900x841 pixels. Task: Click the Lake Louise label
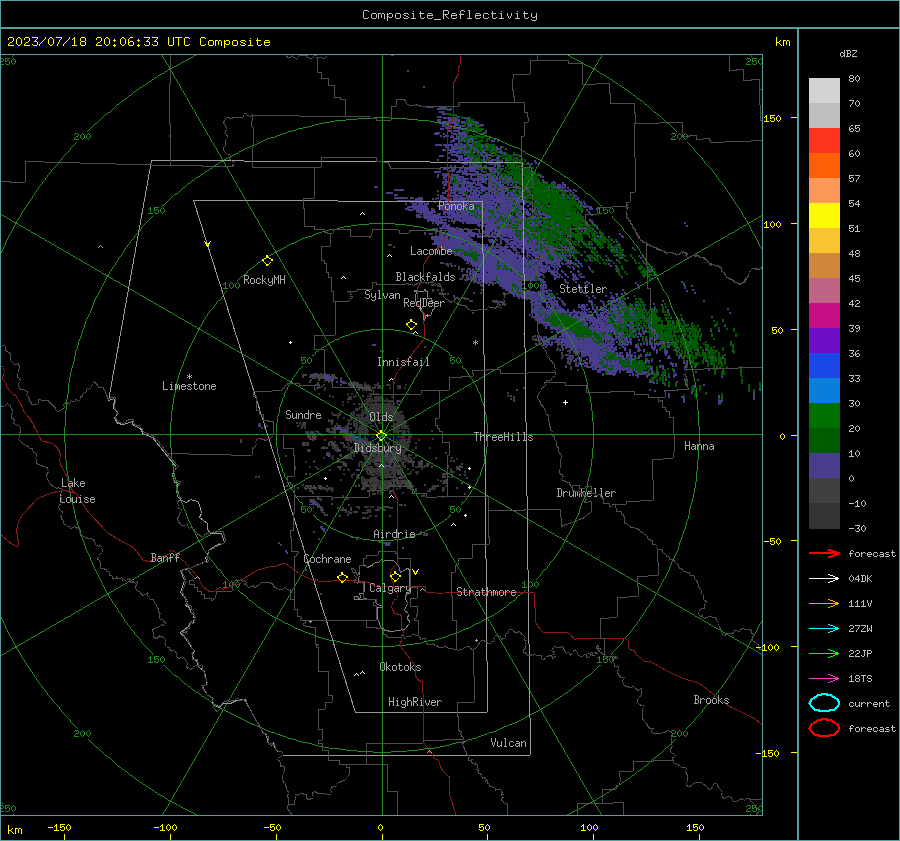click(x=77, y=491)
